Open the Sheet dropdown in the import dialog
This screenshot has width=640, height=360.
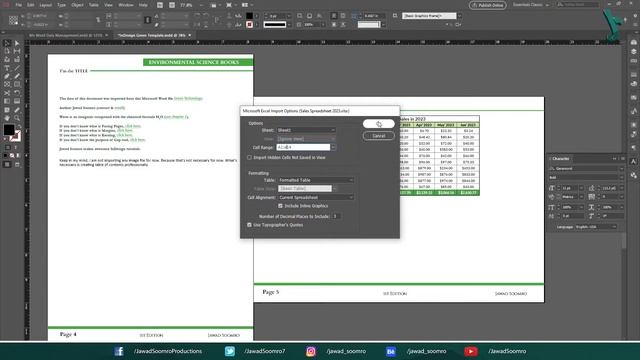(x=306, y=130)
